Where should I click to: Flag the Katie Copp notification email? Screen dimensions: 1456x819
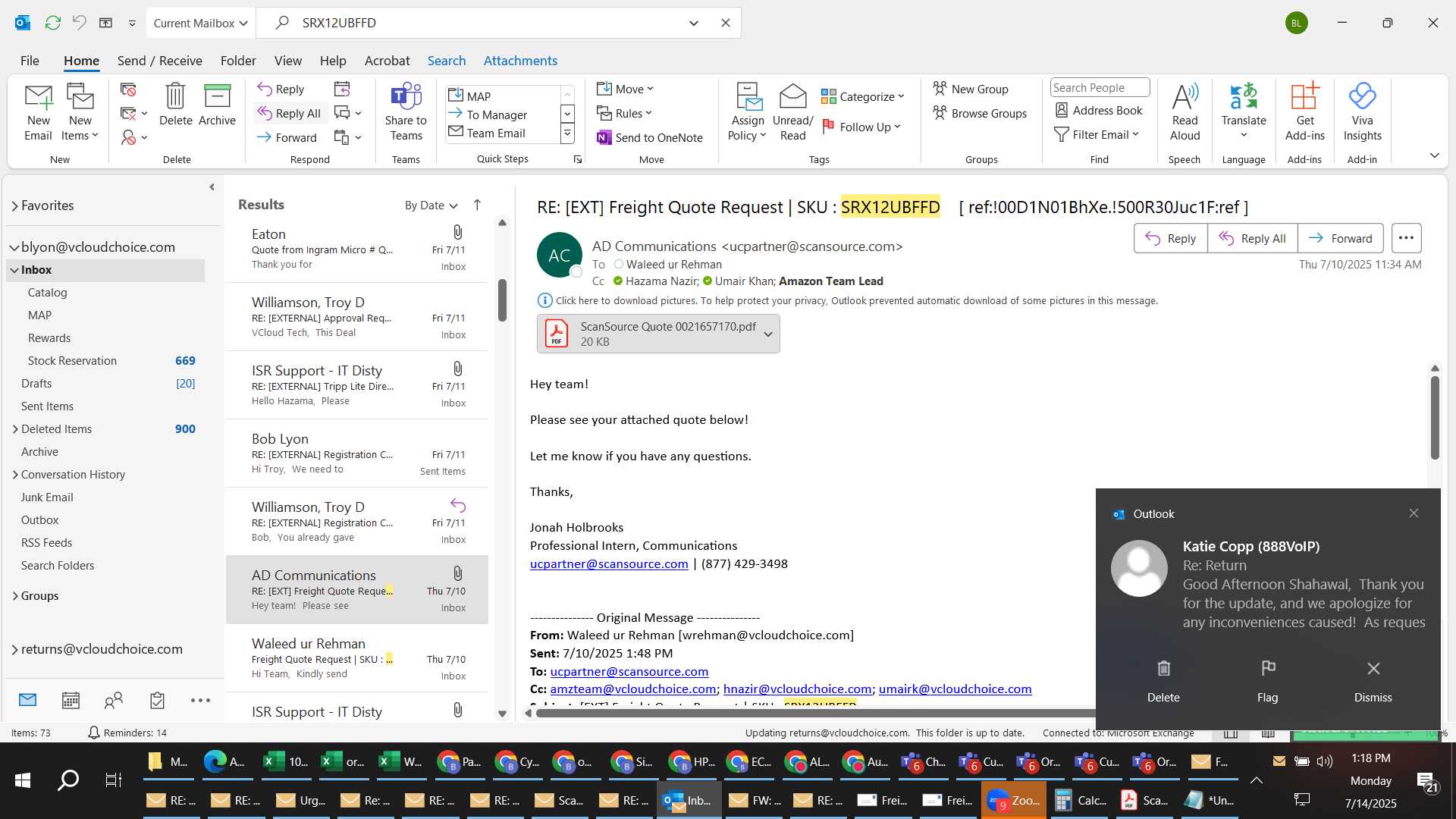[1267, 680]
